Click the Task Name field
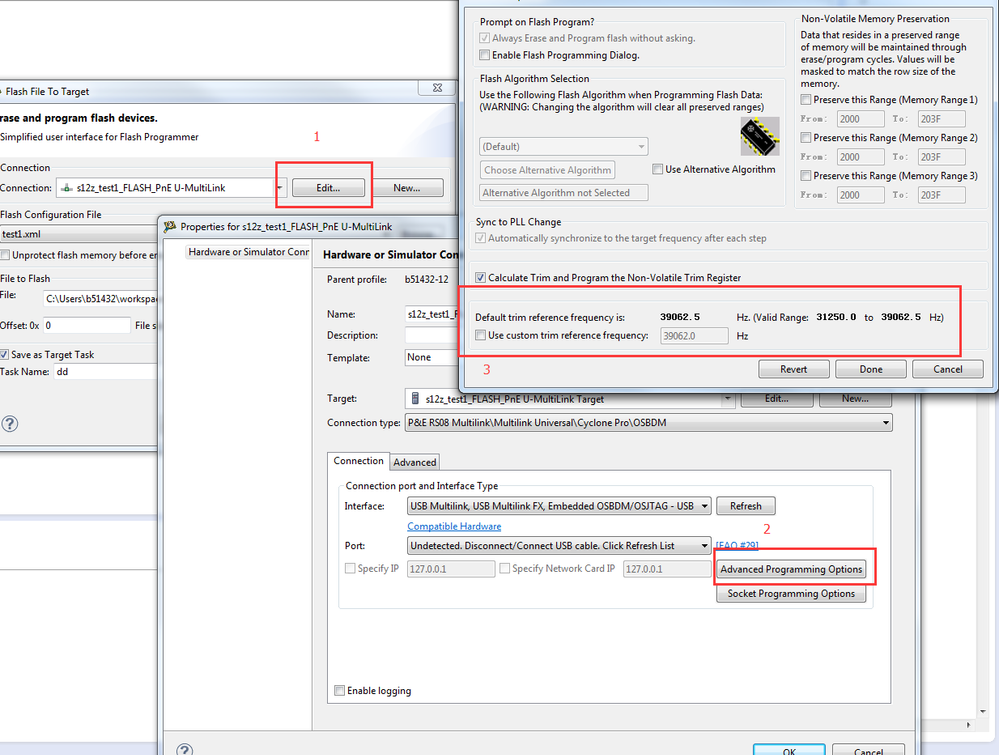Viewport: 999px width, 755px height. click(x=106, y=371)
